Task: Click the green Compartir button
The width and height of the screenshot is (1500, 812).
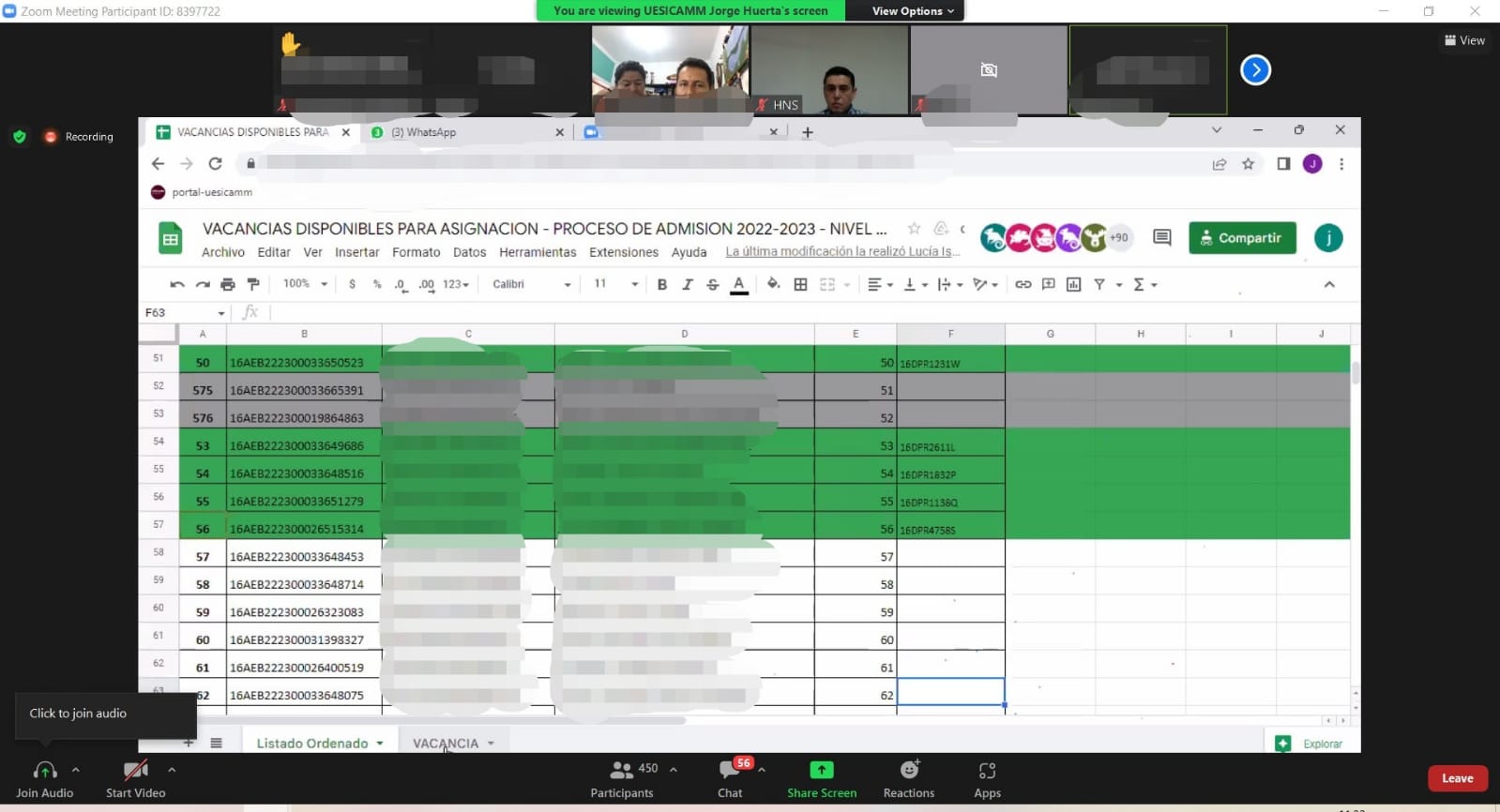Action: [x=1241, y=238]
